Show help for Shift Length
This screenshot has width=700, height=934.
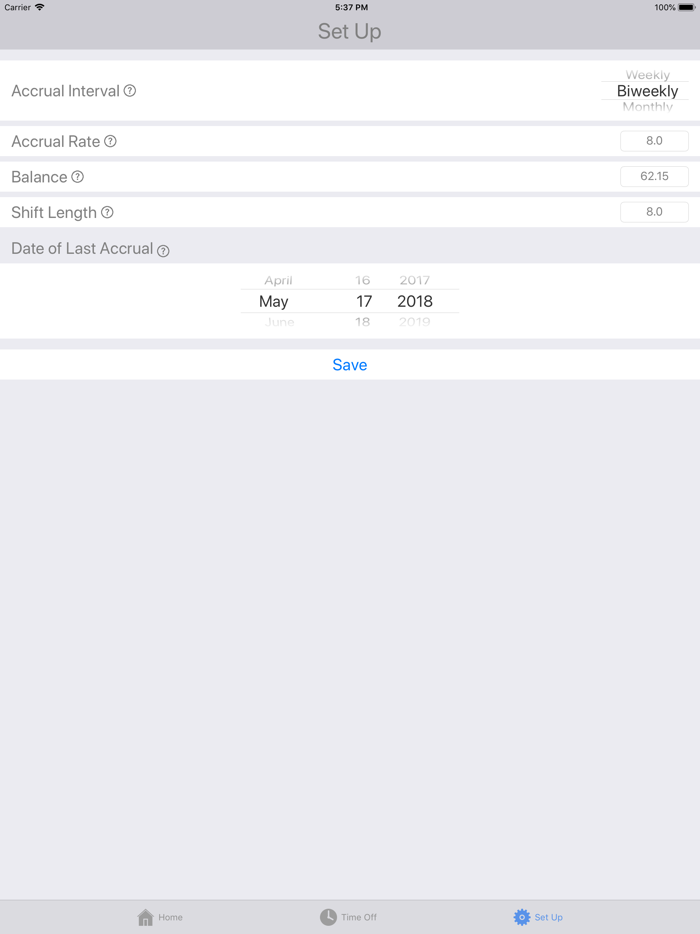point(107,213)
